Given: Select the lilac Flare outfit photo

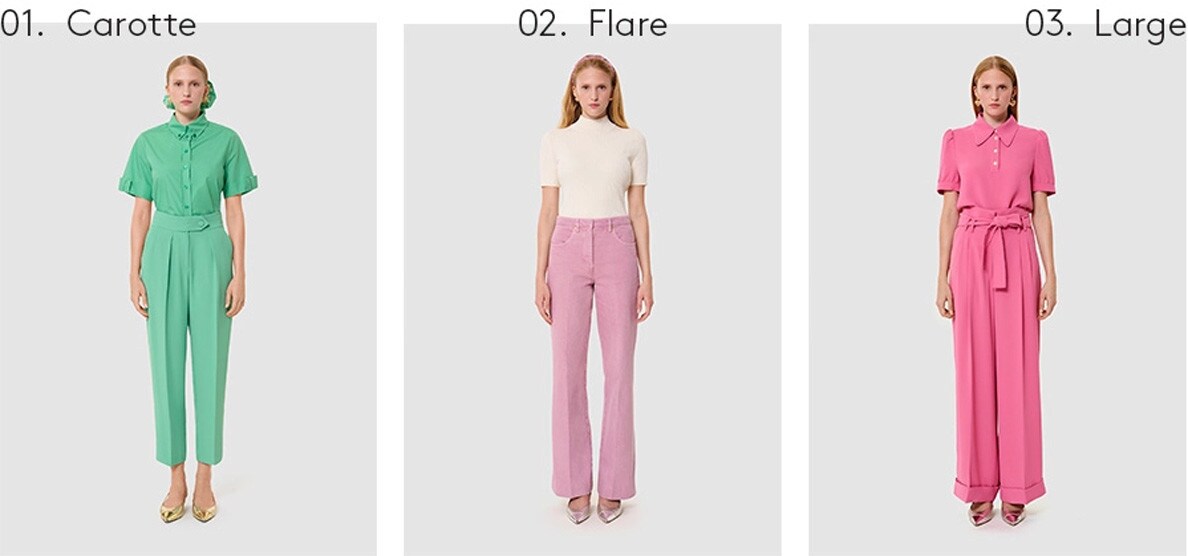Looking at the screenshot, I should (x=592, y=289).
